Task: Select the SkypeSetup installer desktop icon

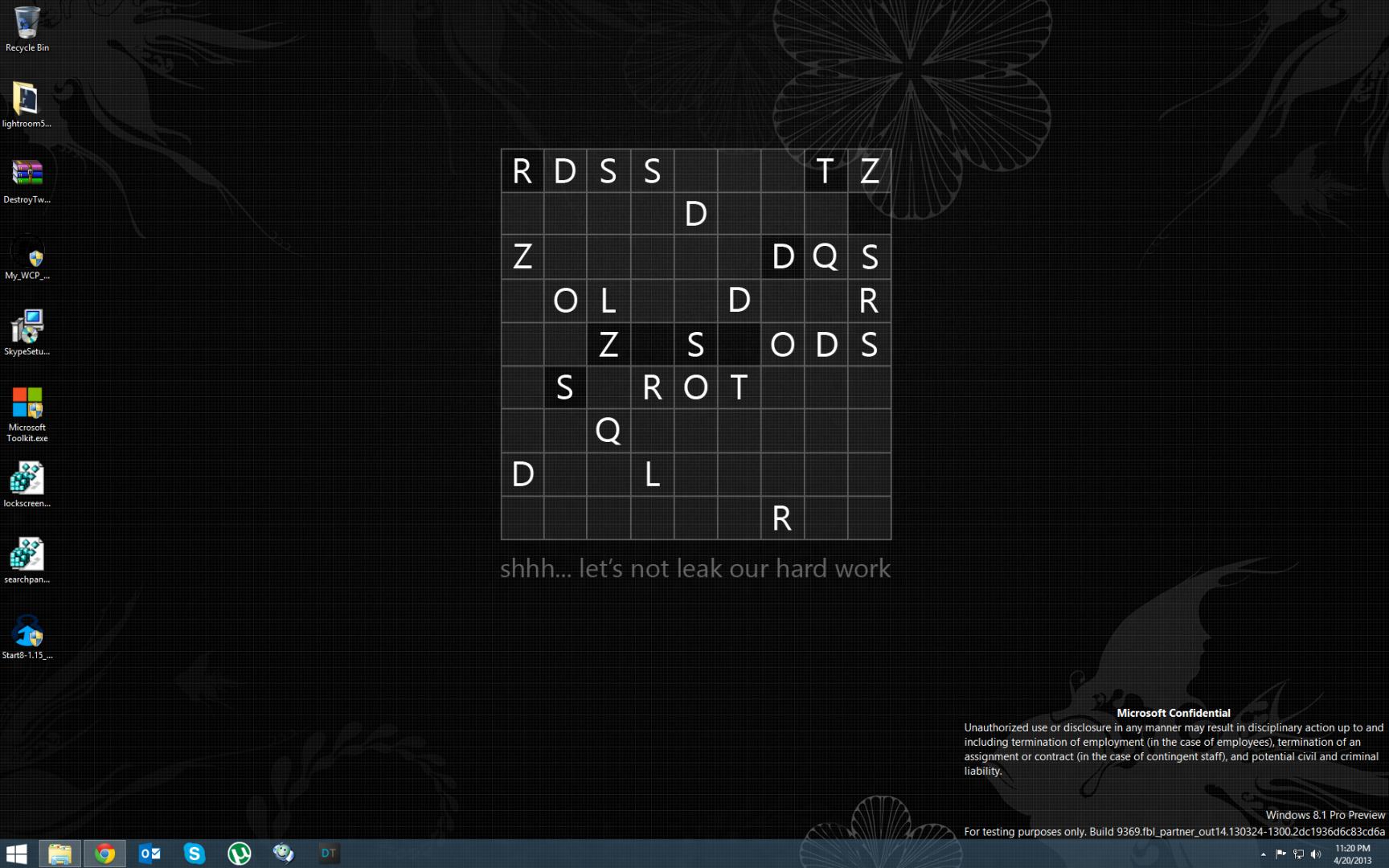Action: pos(27,333)
